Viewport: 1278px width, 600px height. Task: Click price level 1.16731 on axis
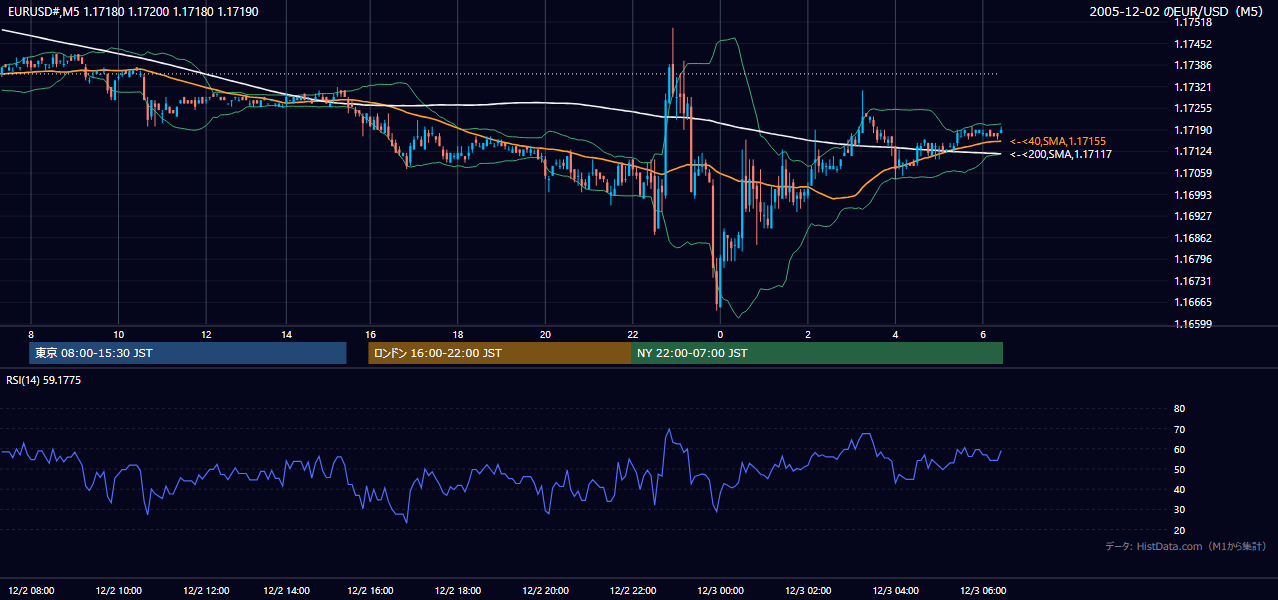1192,281
